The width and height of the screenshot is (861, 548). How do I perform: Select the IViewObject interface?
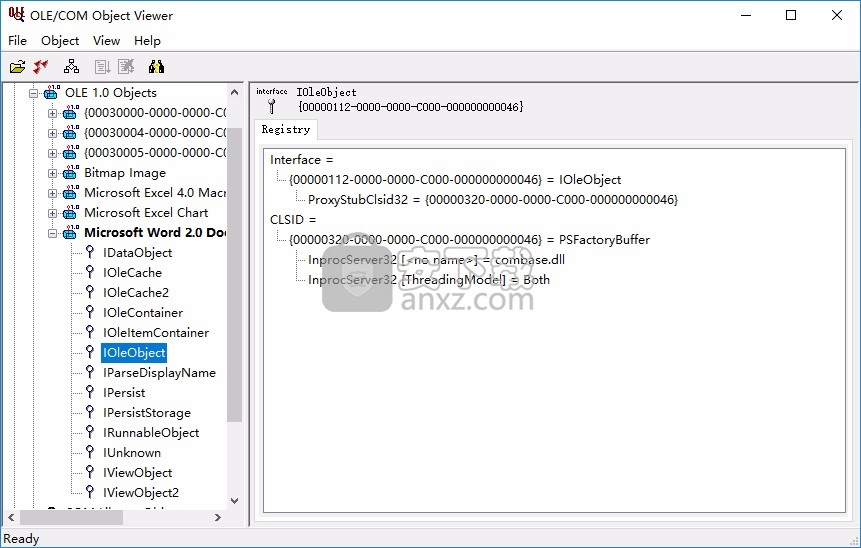tap(137, 473)
